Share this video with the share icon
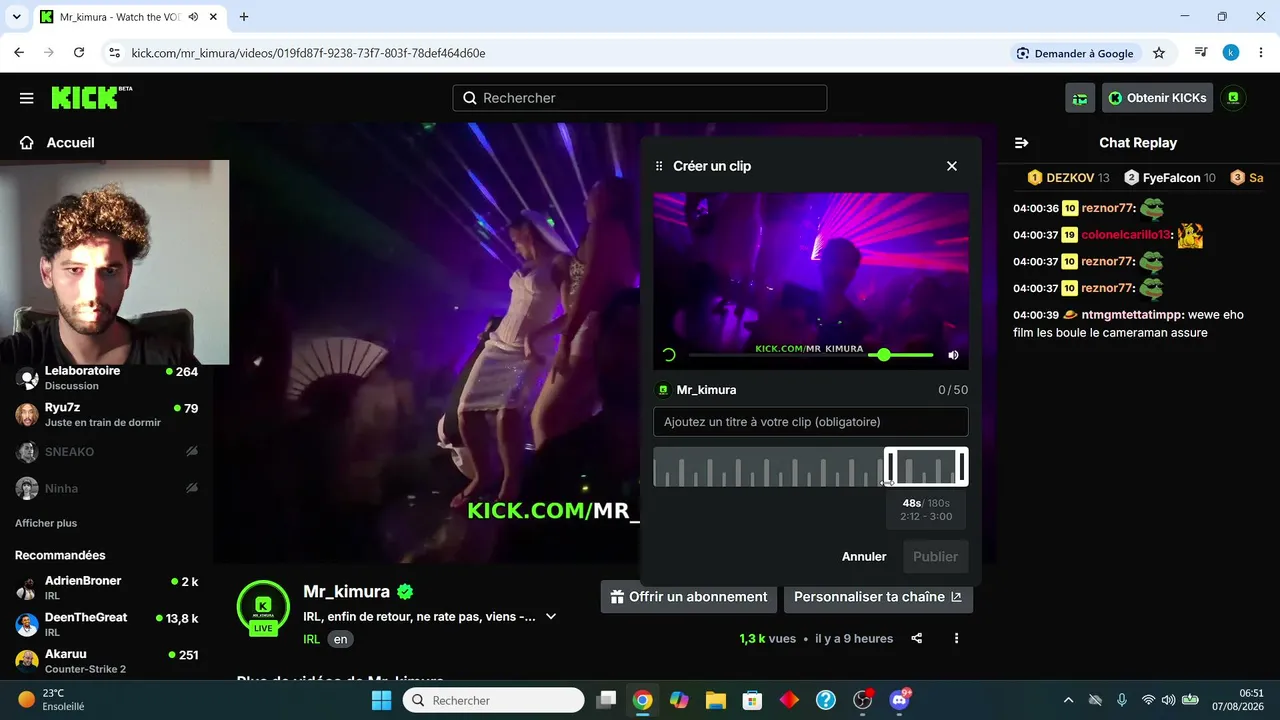 pyautogui.click(x=917, y=638)
